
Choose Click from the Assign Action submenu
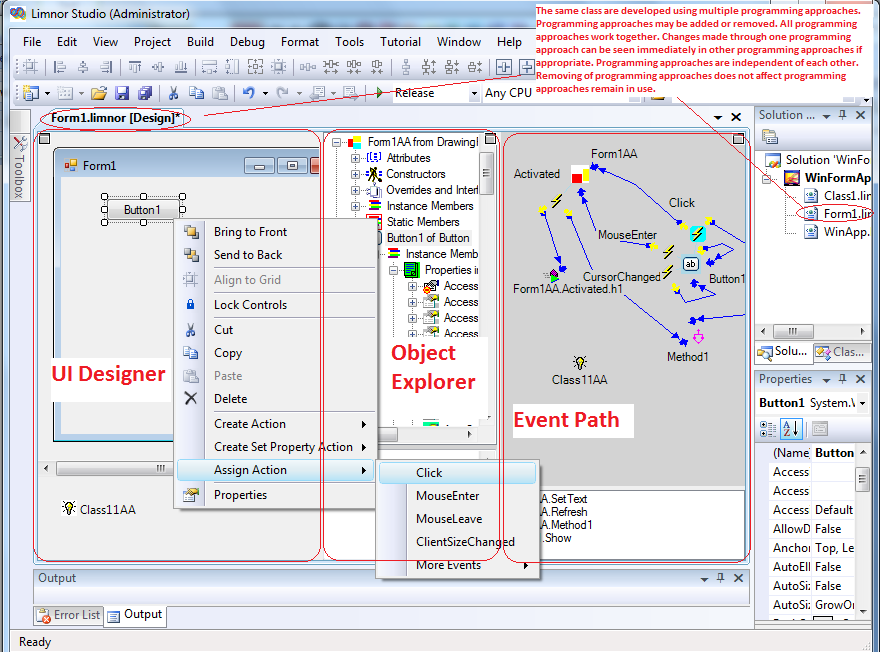tap(429, 473)
